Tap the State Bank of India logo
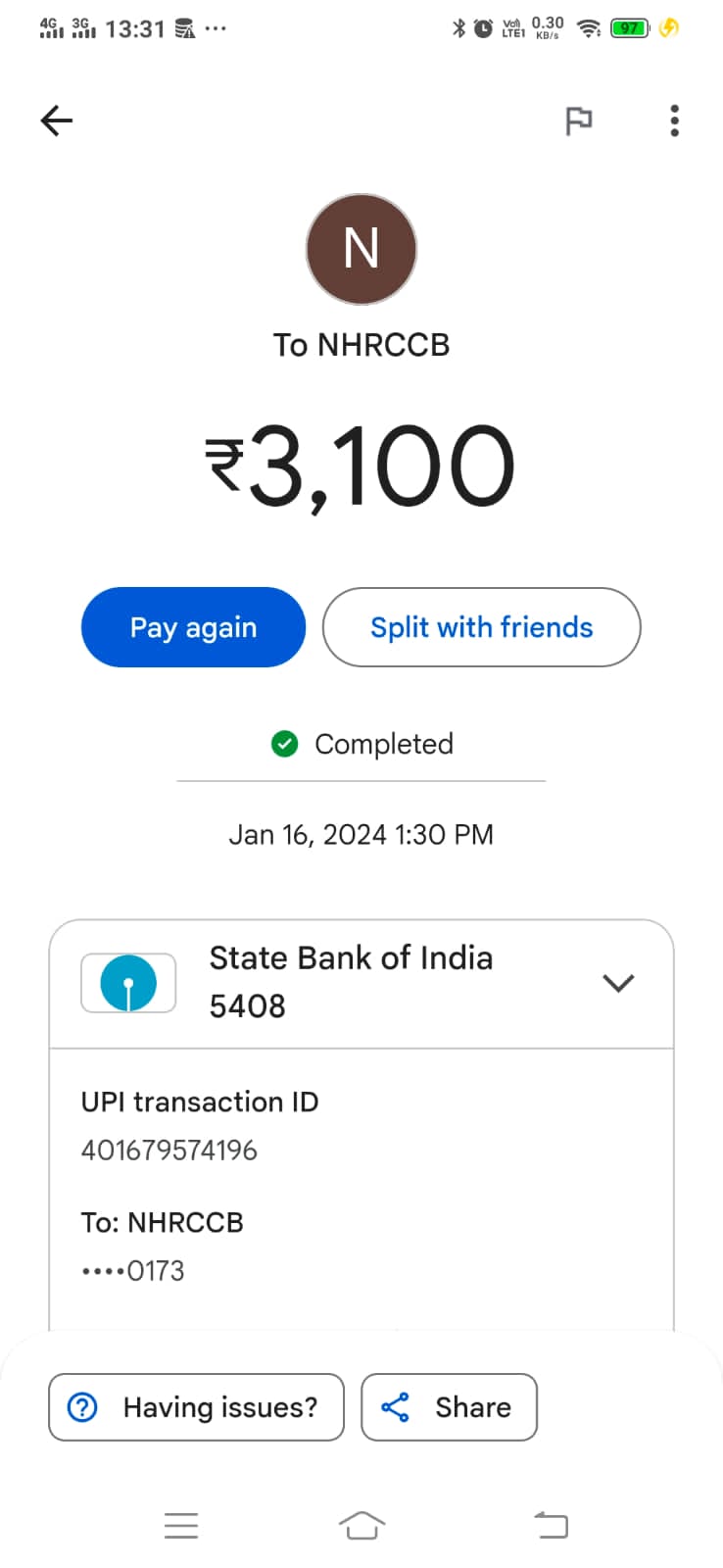This screenshot has width=723, height=1568. [x=128, y=983]
